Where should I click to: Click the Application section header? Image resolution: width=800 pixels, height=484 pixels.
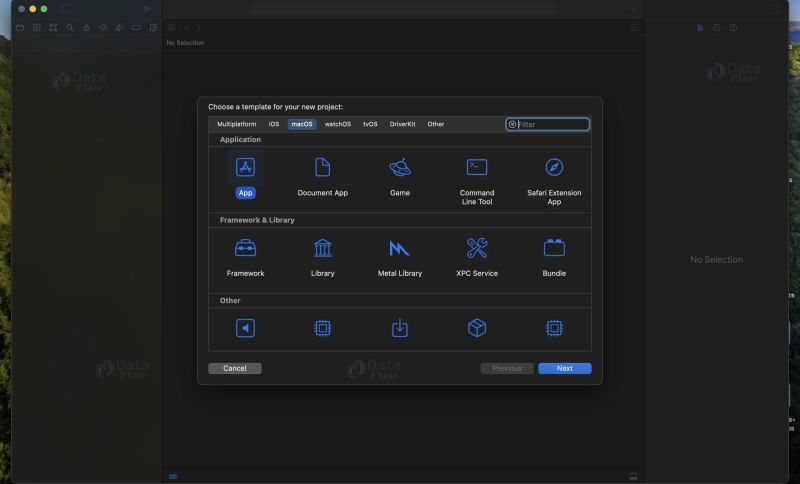pos(240,139)
